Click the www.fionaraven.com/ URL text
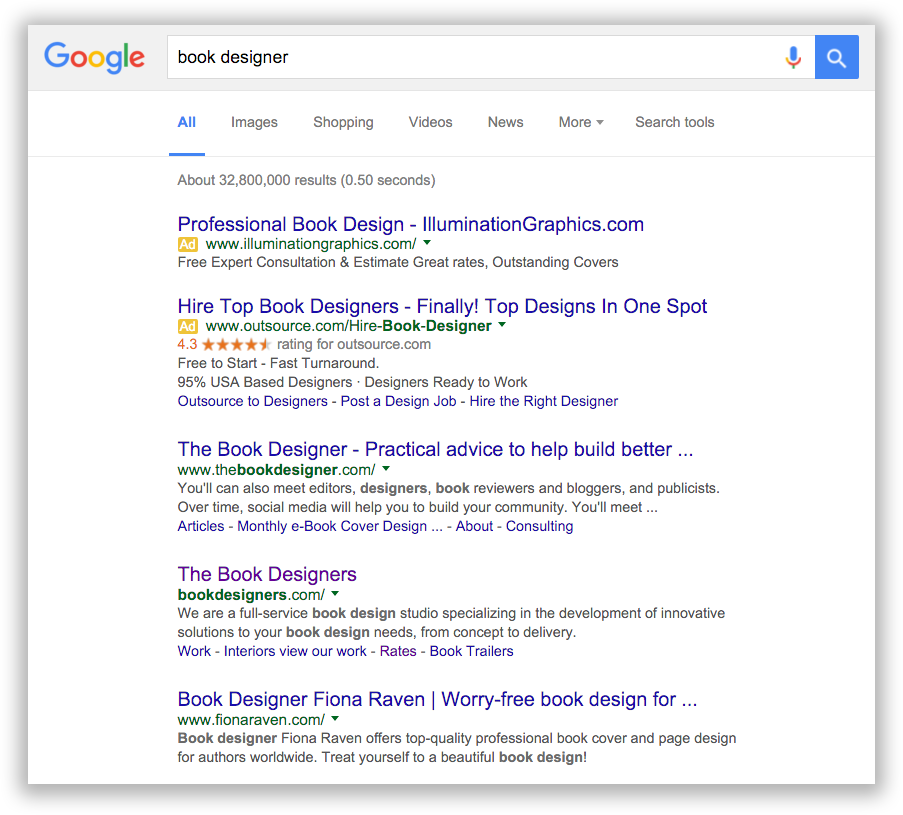 [251, 720]
